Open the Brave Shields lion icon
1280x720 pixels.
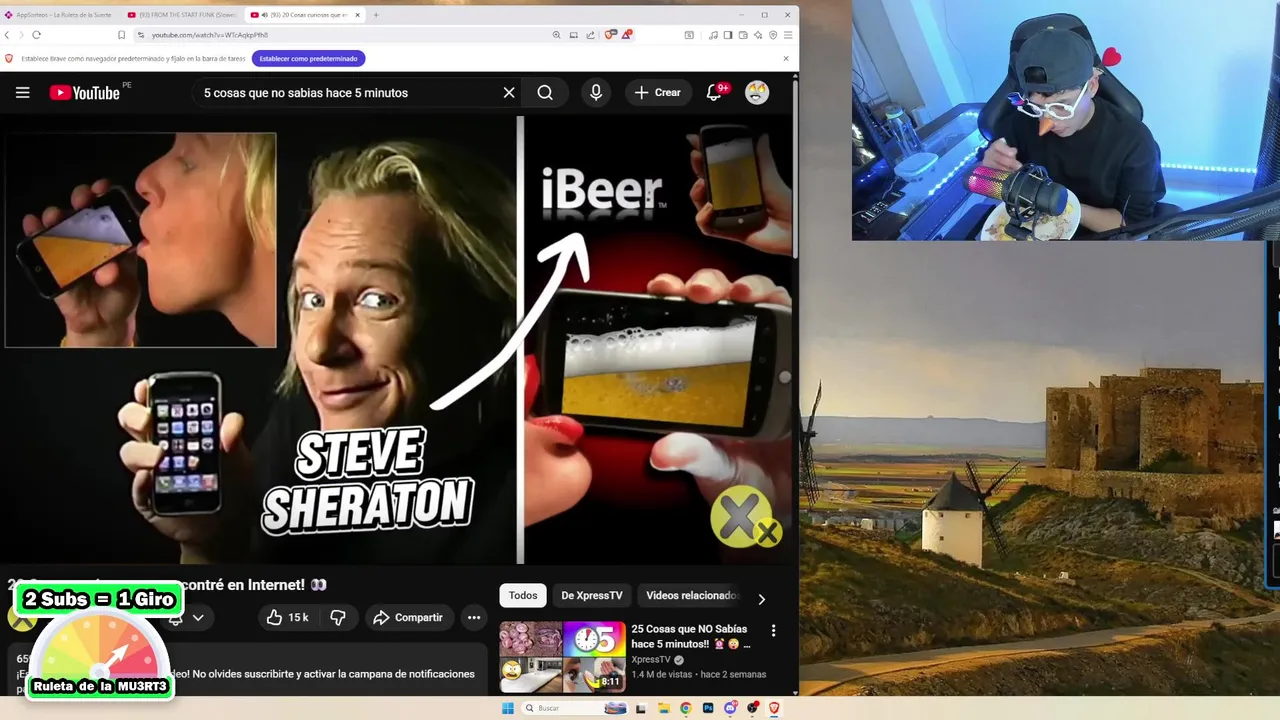coord(610,35)
